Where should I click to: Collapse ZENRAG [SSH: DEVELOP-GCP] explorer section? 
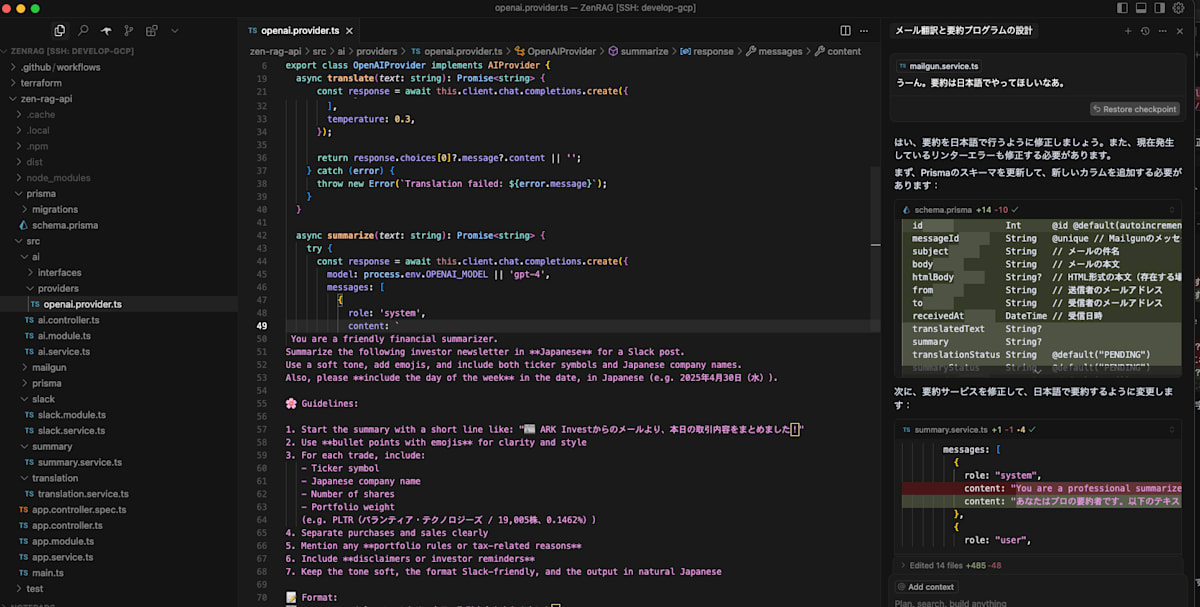pos(119,51)
